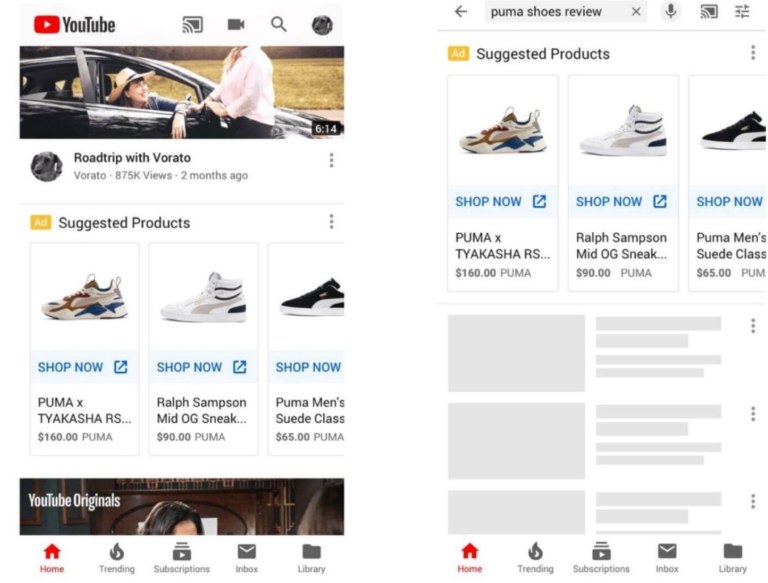
Task: Click the YouTube logo on home screen
Action: (x=74, y=24)
